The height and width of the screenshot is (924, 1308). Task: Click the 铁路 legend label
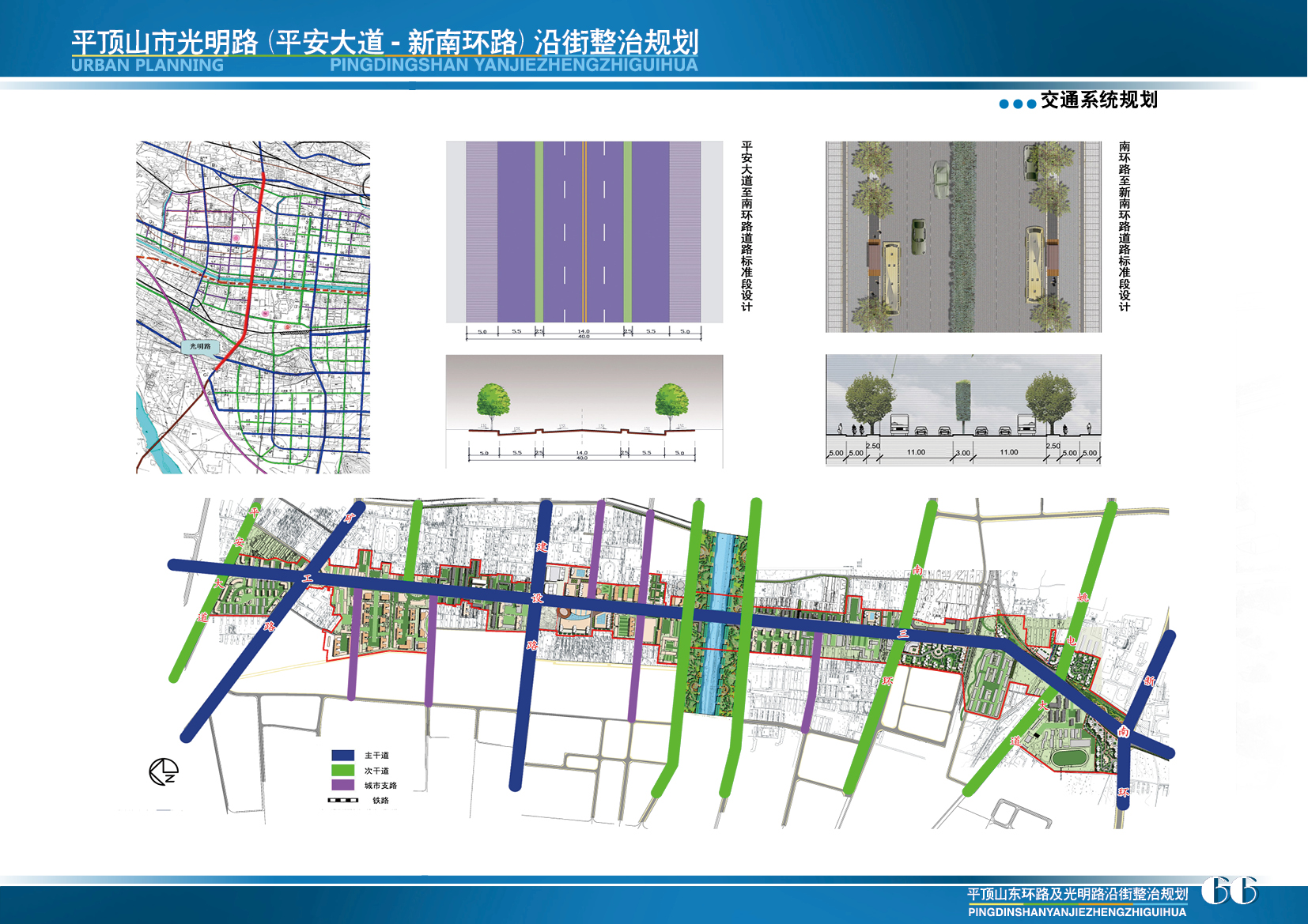pos(380,801)
